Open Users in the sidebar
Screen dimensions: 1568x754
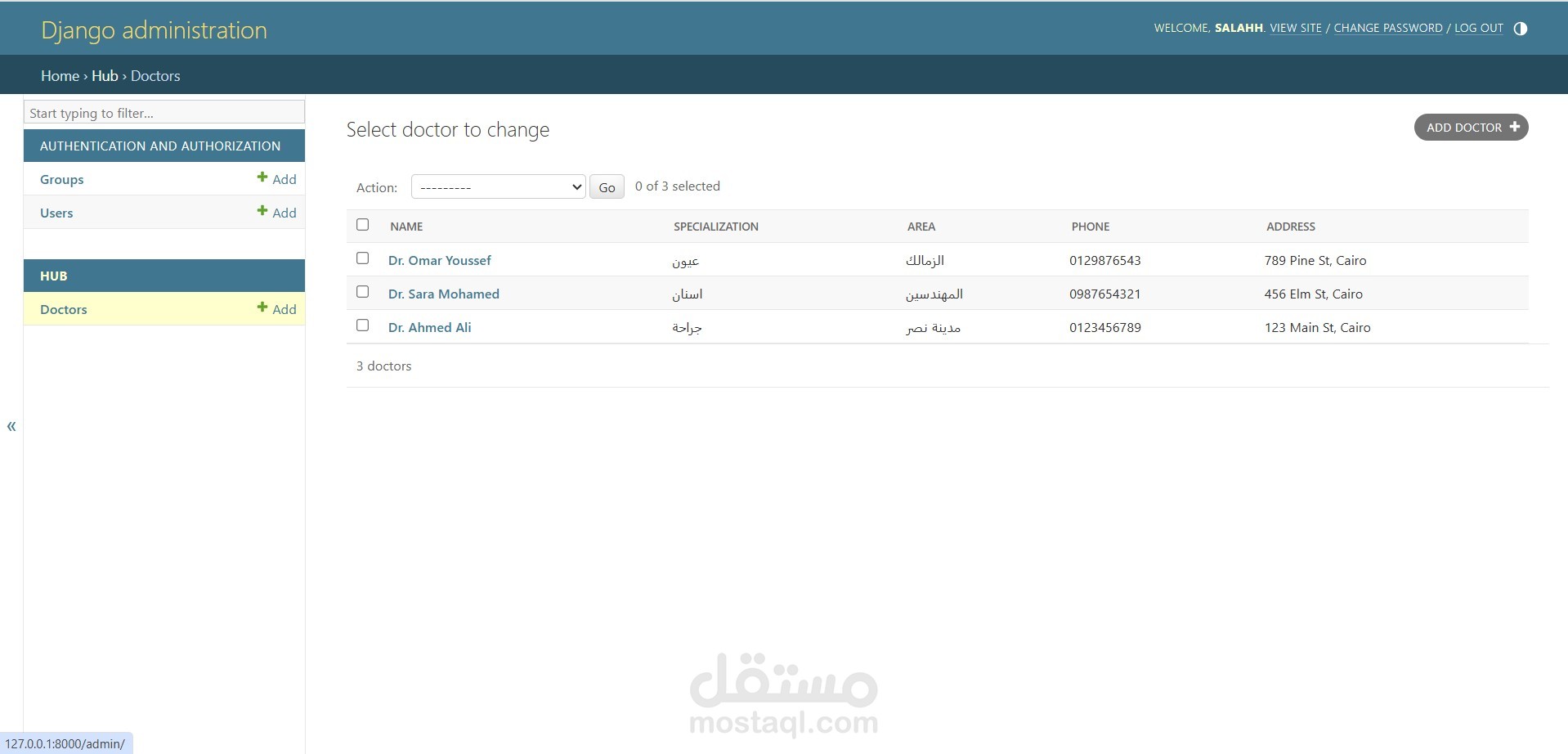[56, 213]
